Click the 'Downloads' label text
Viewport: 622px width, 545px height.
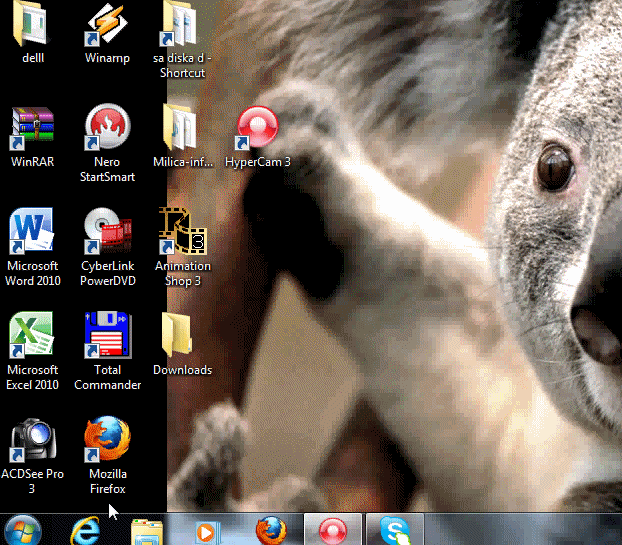[182, 370]
